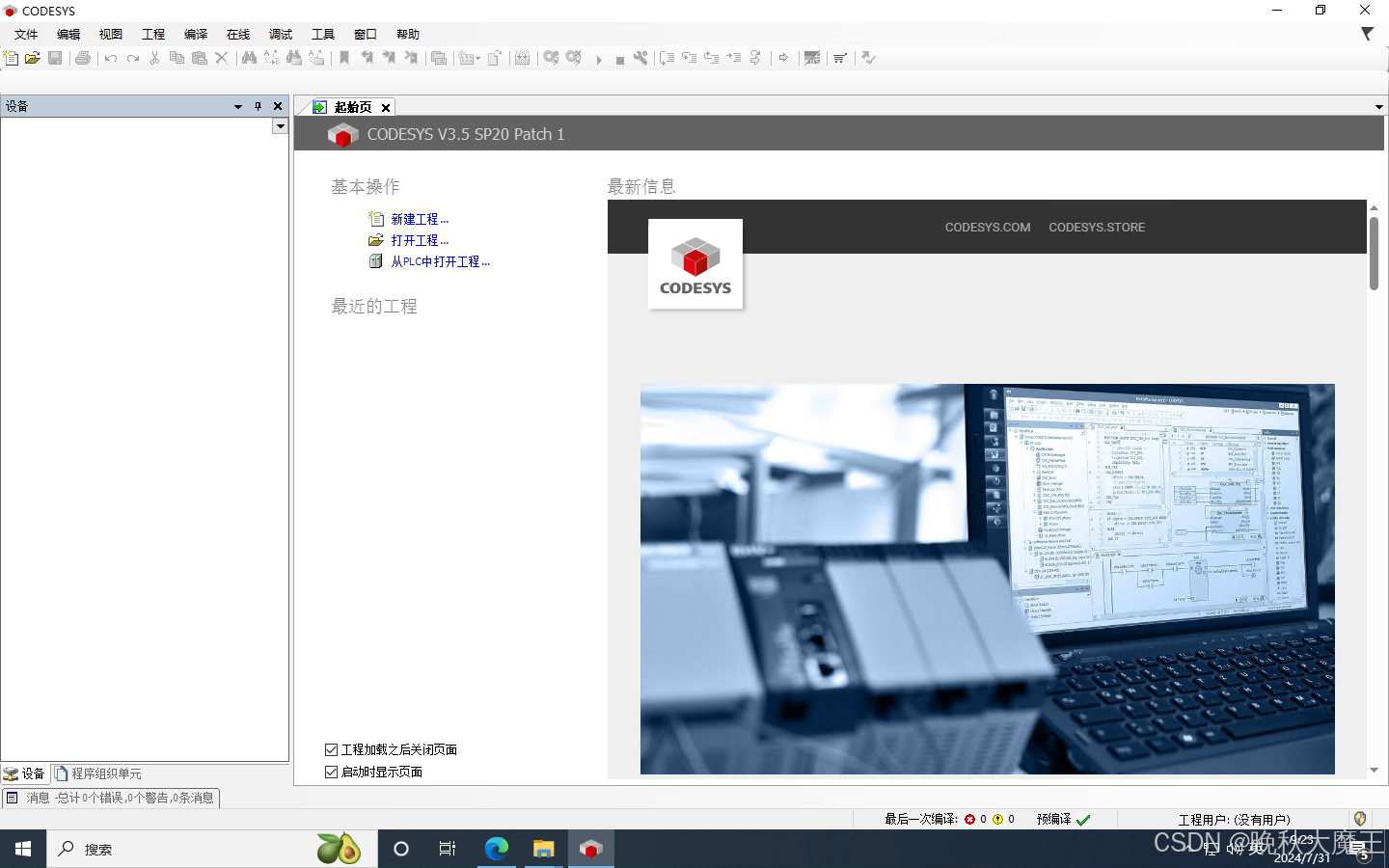Open the 窗口 menu
The image size is (1389, 868).
(x=366, y=34)
